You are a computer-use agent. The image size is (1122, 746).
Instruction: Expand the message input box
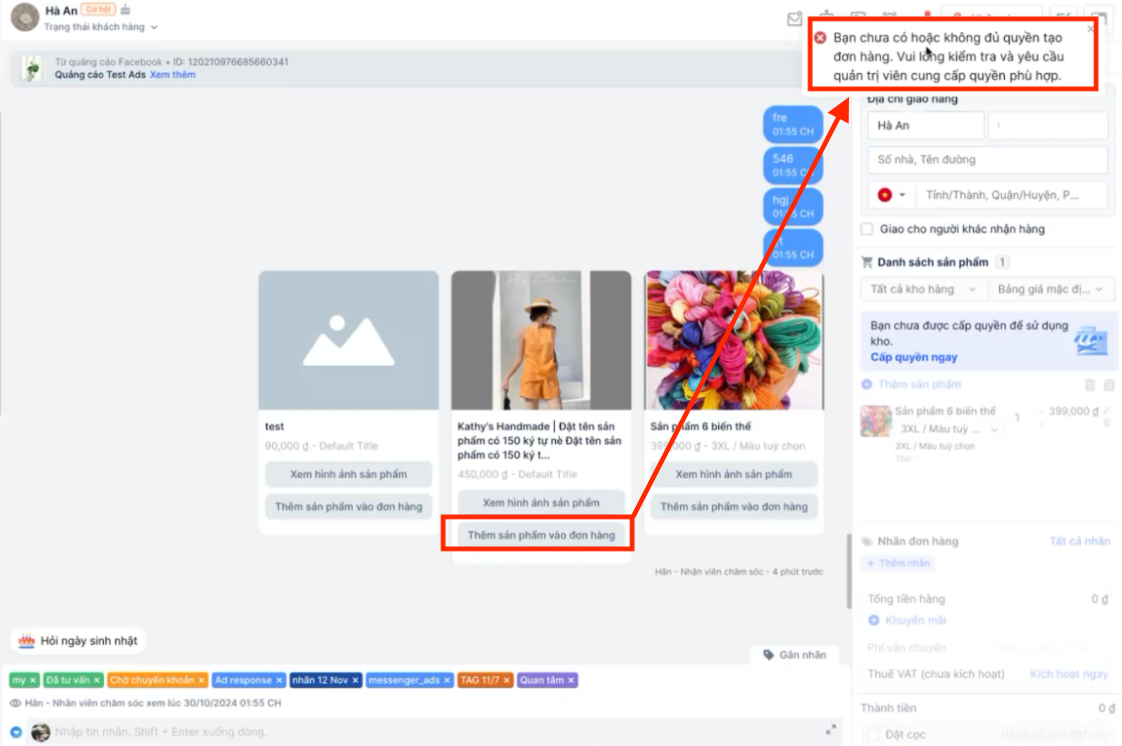(830, 730)
